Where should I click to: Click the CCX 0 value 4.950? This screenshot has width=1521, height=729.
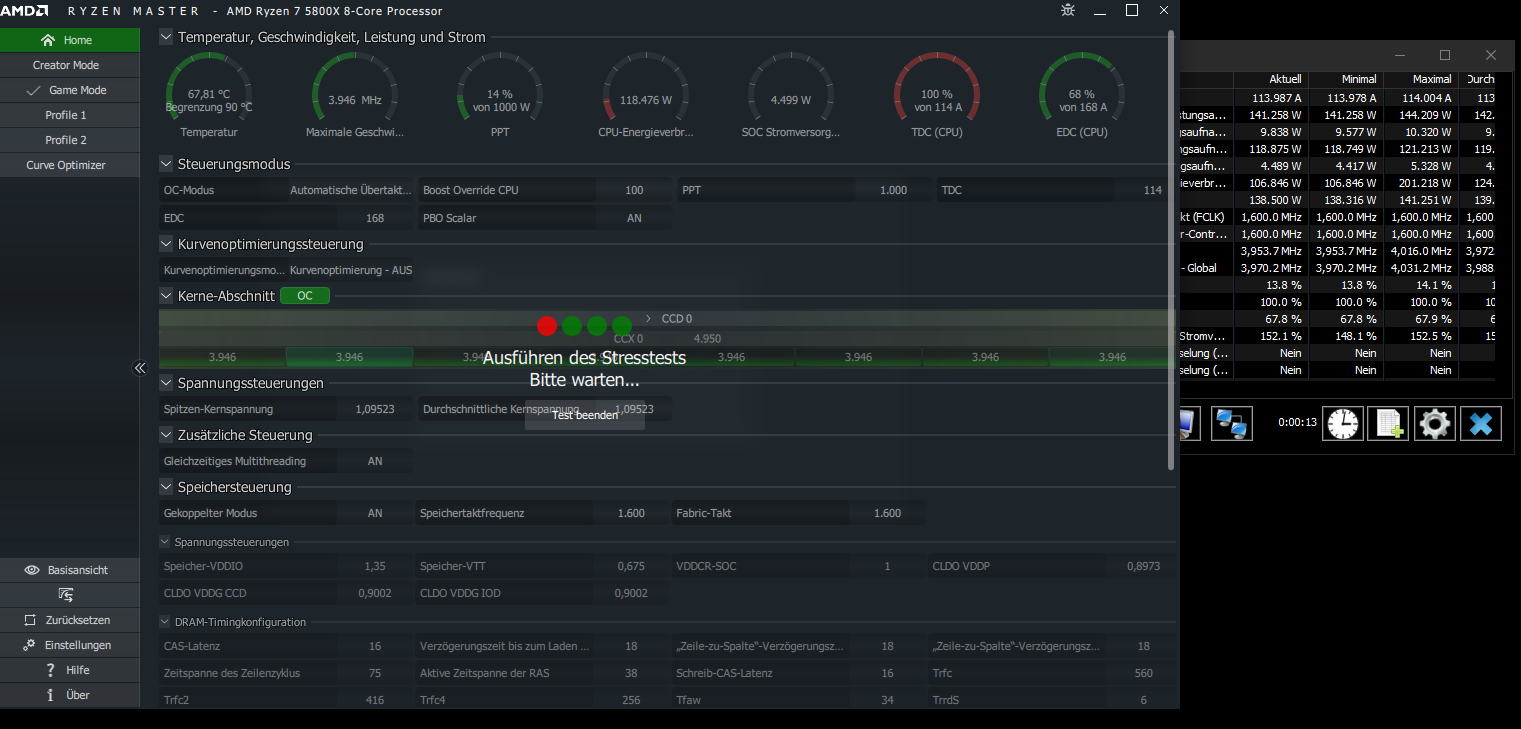coord(707,339)
